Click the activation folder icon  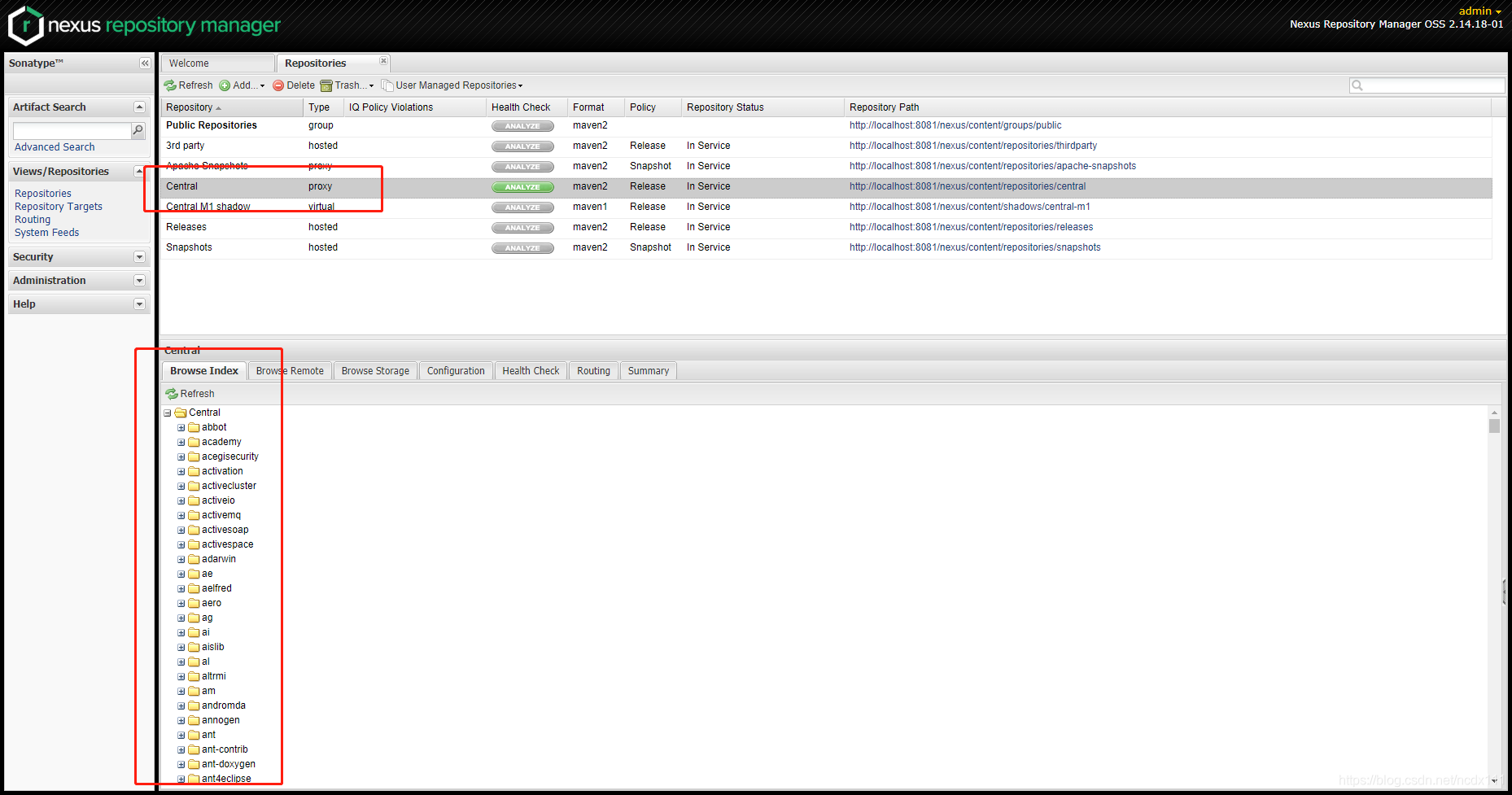coord(194,472)
